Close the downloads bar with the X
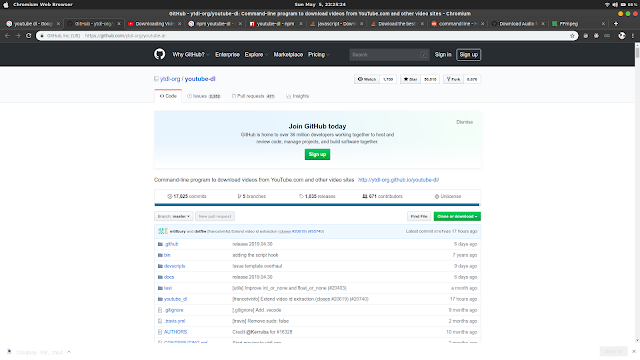The height and width of the screenshot is (360, 640). [x=633, y=351]
